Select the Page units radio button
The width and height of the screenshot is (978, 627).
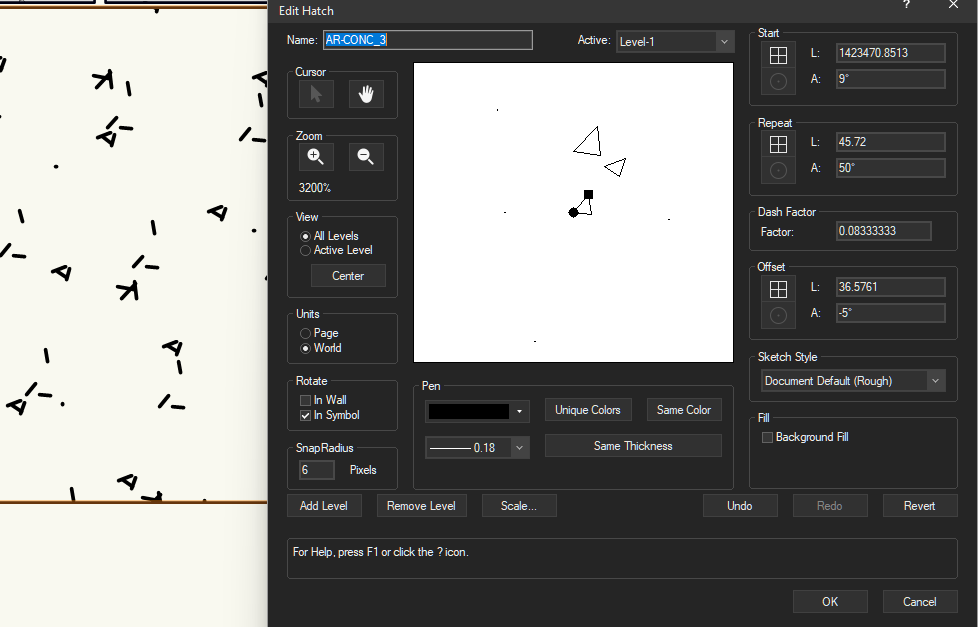coord(306,333)
